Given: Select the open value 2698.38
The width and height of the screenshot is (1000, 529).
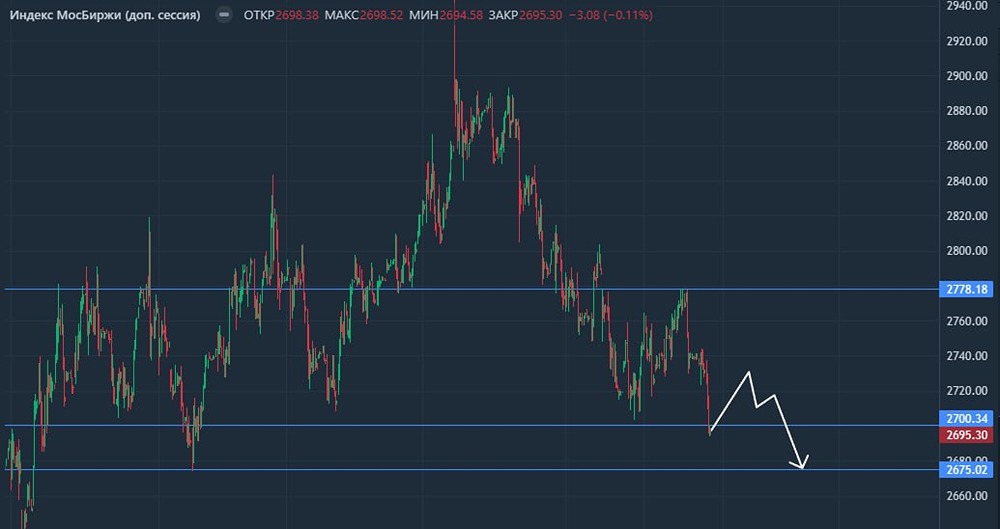Looking at the screenshot, I should pos(297,15).
